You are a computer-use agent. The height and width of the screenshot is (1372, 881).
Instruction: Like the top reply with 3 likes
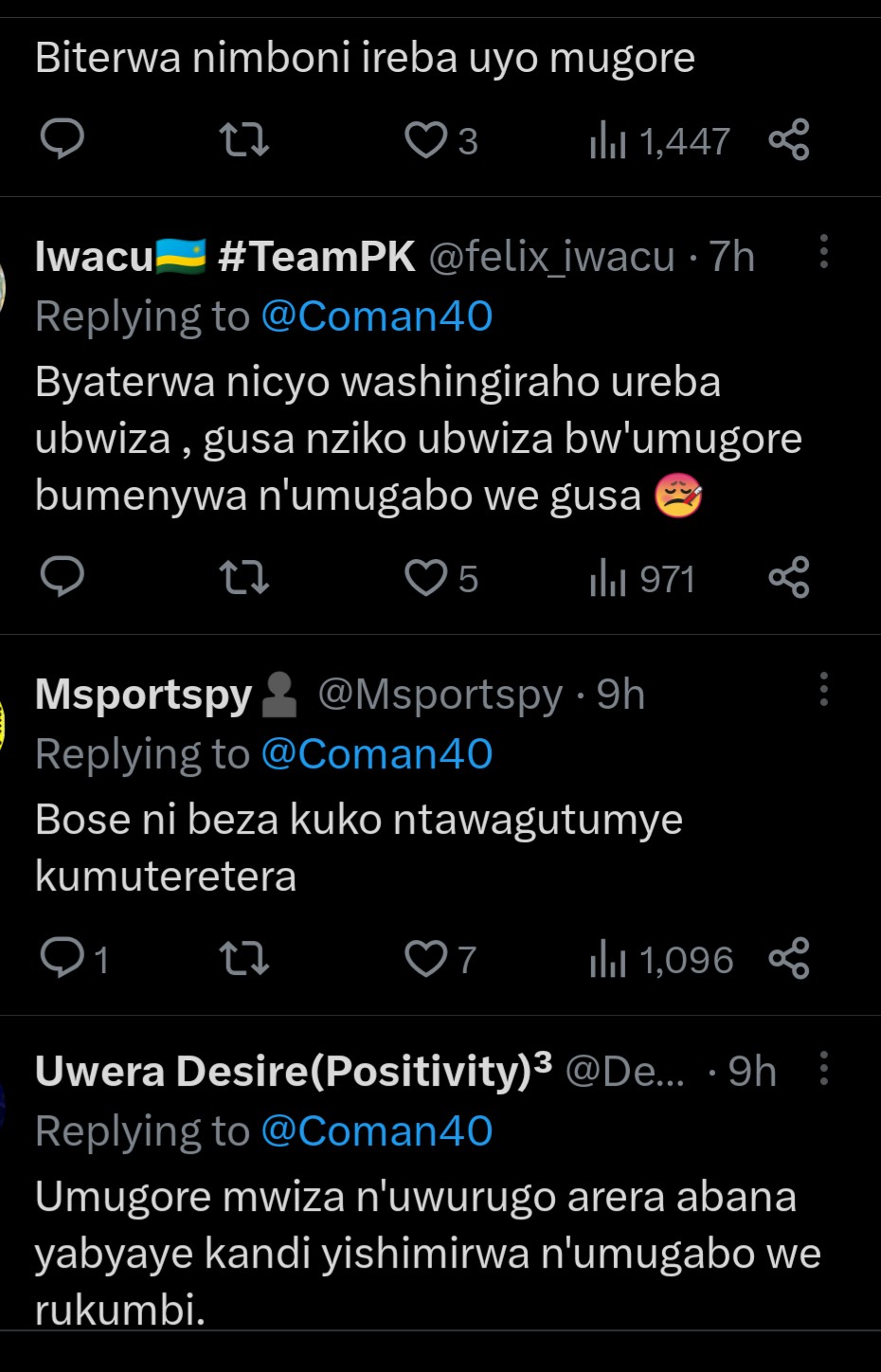click(x=426, y=140)
